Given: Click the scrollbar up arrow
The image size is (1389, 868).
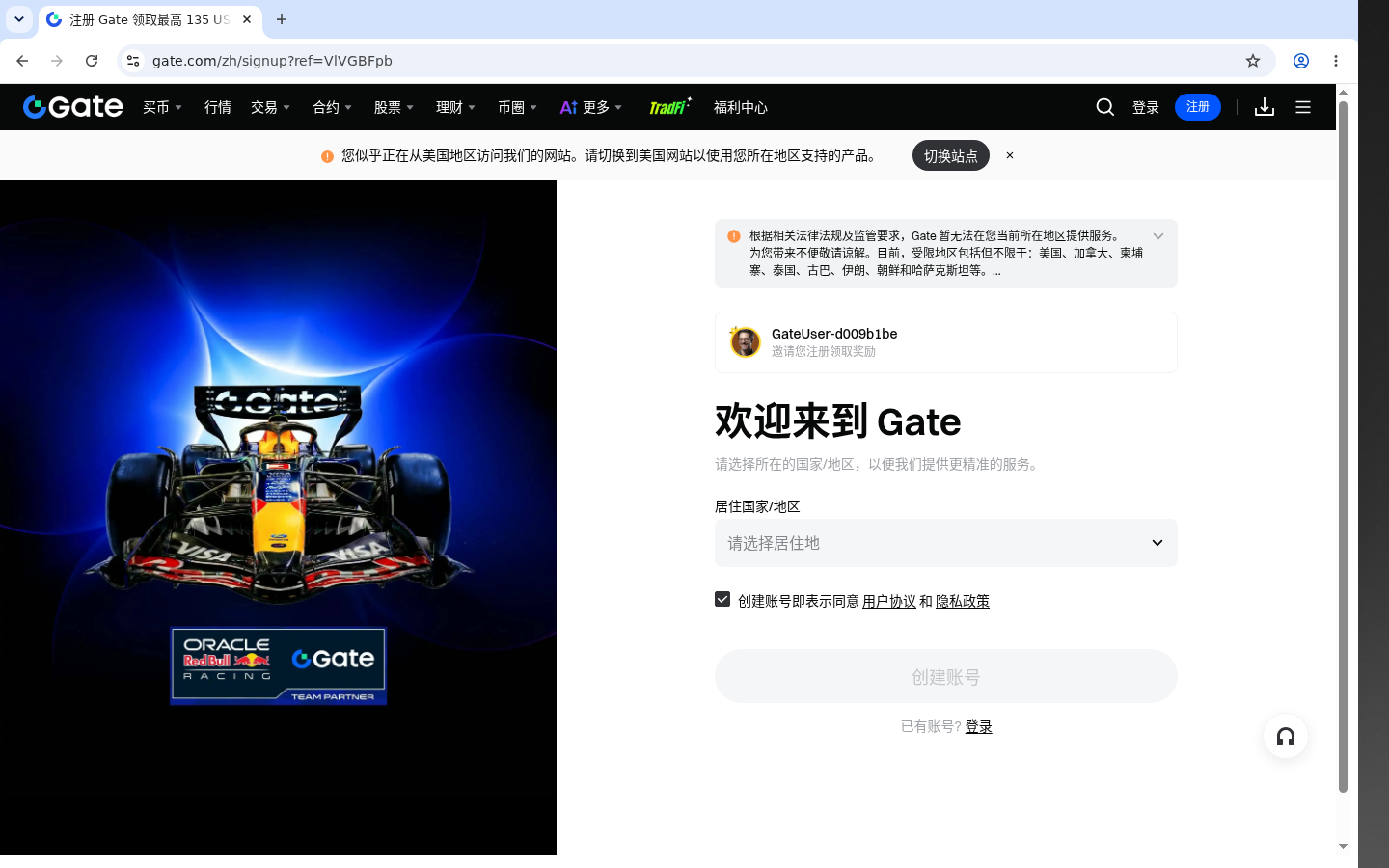Looking at the screenshot, I should (1343, 92).
